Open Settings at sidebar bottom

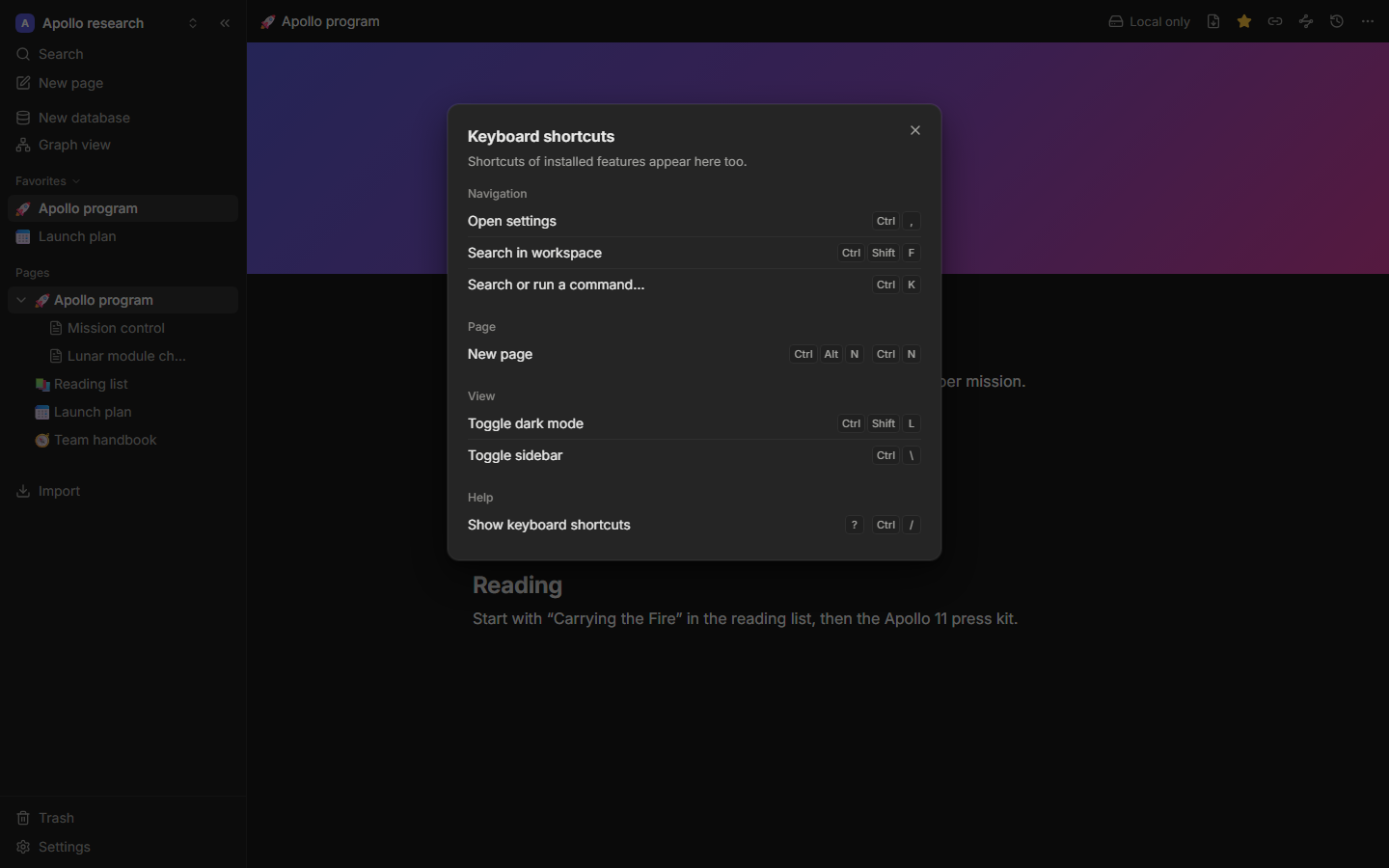(123, 847)
